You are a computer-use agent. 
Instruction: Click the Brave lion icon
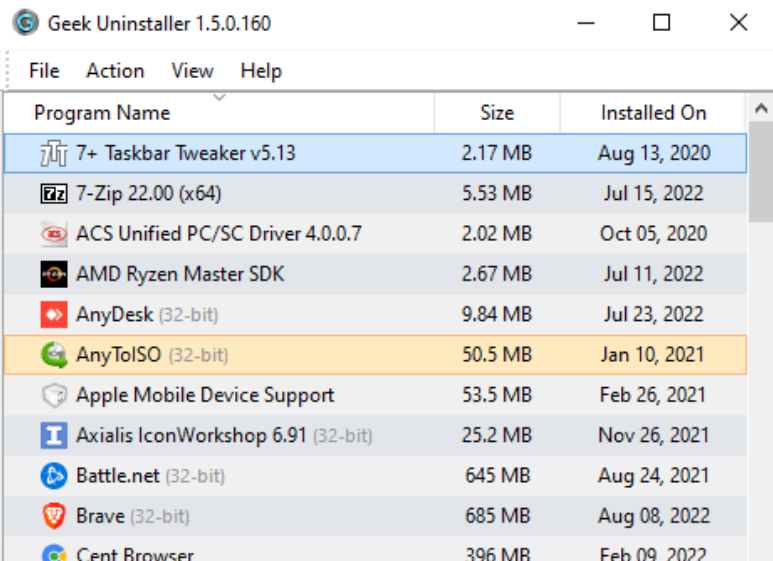pos(54,516)
